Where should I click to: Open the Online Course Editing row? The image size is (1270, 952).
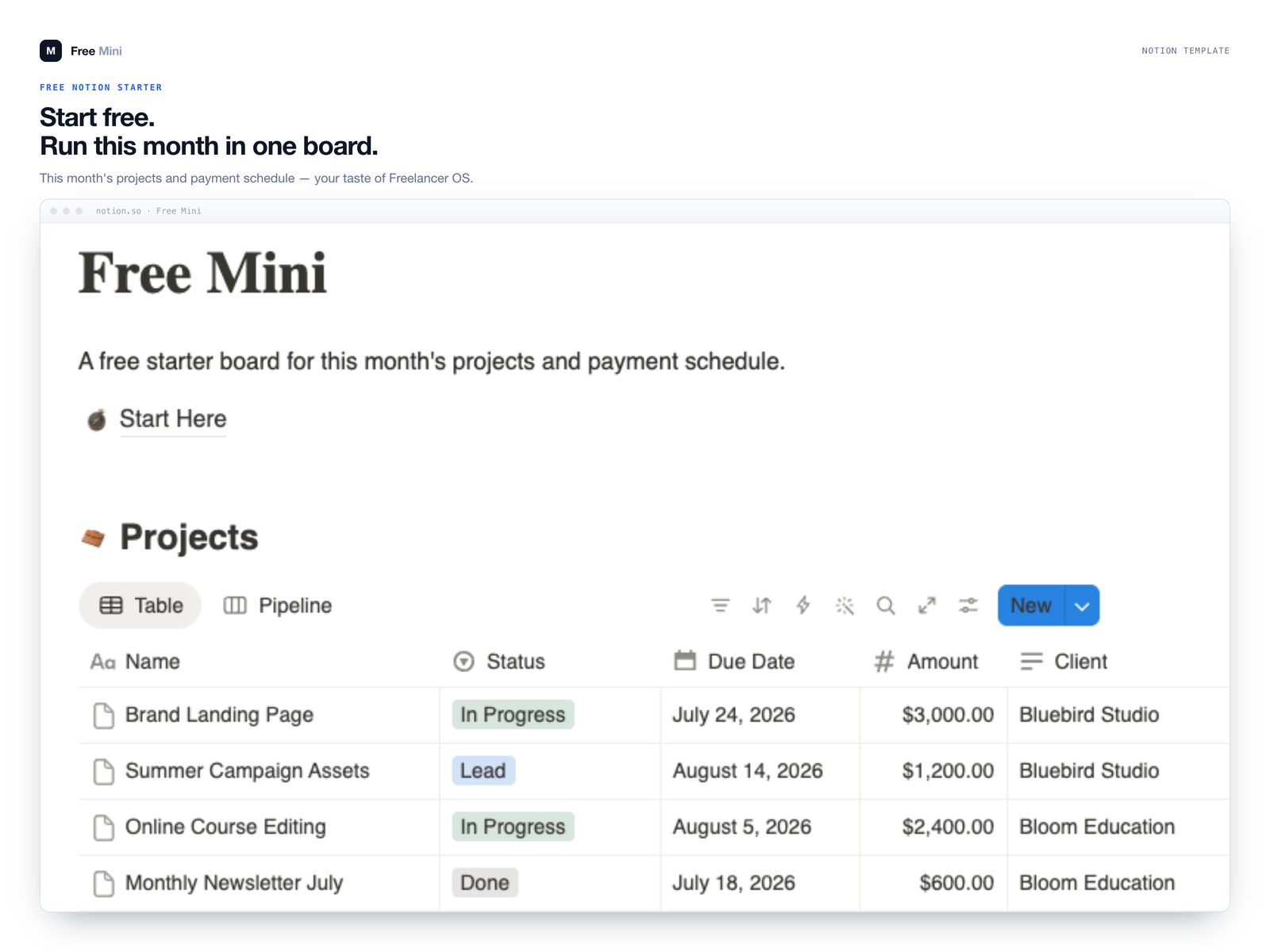(x=225, y=827)
